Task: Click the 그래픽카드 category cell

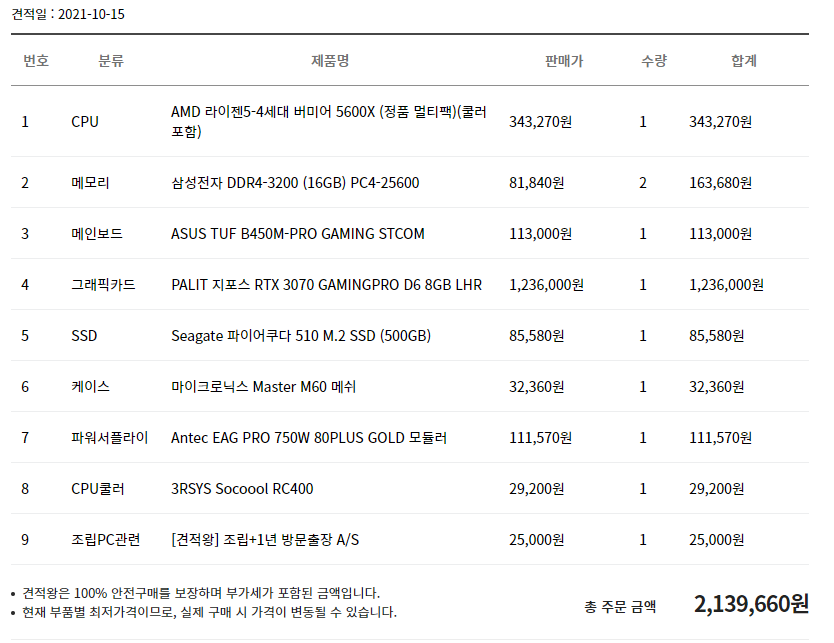Action: pyautogui.click(x=103, y=285)
